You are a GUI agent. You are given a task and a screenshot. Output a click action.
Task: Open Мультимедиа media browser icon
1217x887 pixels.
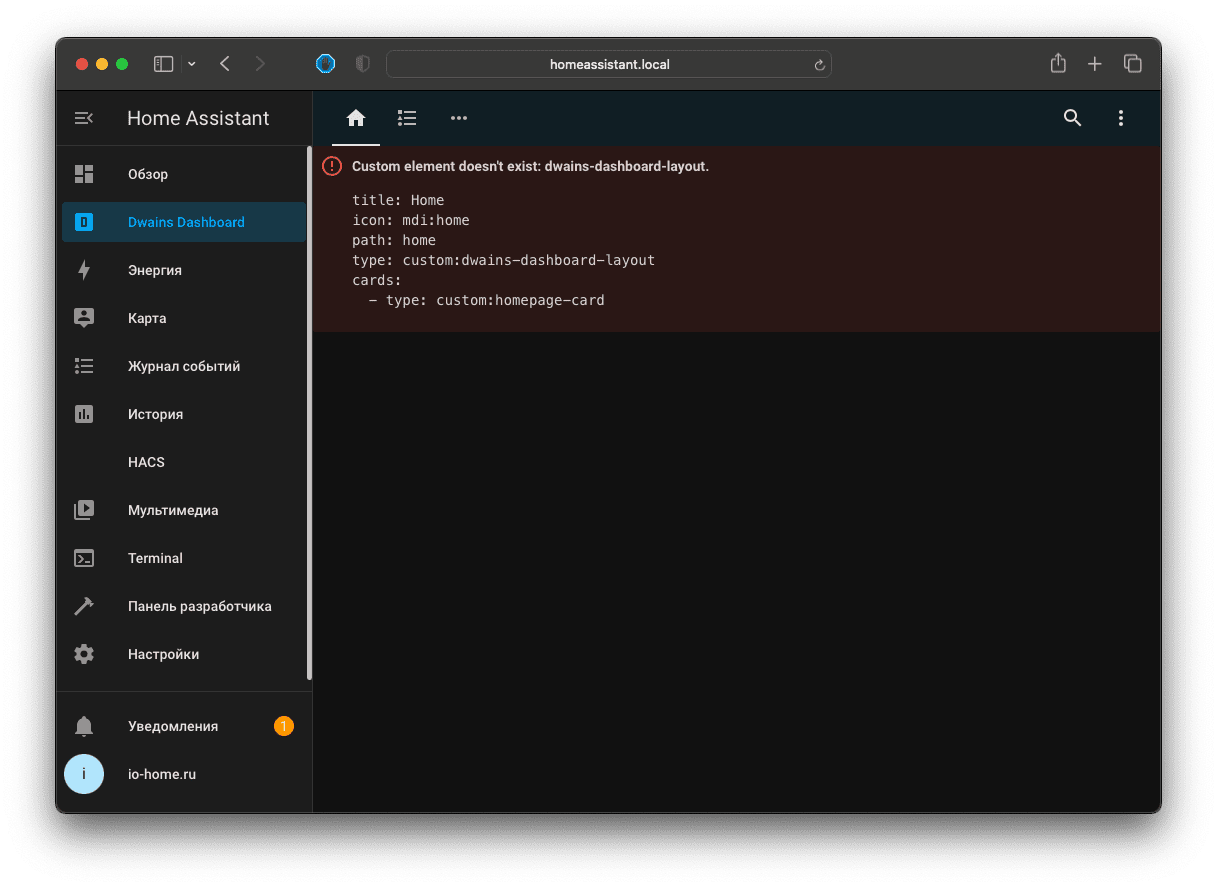84,510
